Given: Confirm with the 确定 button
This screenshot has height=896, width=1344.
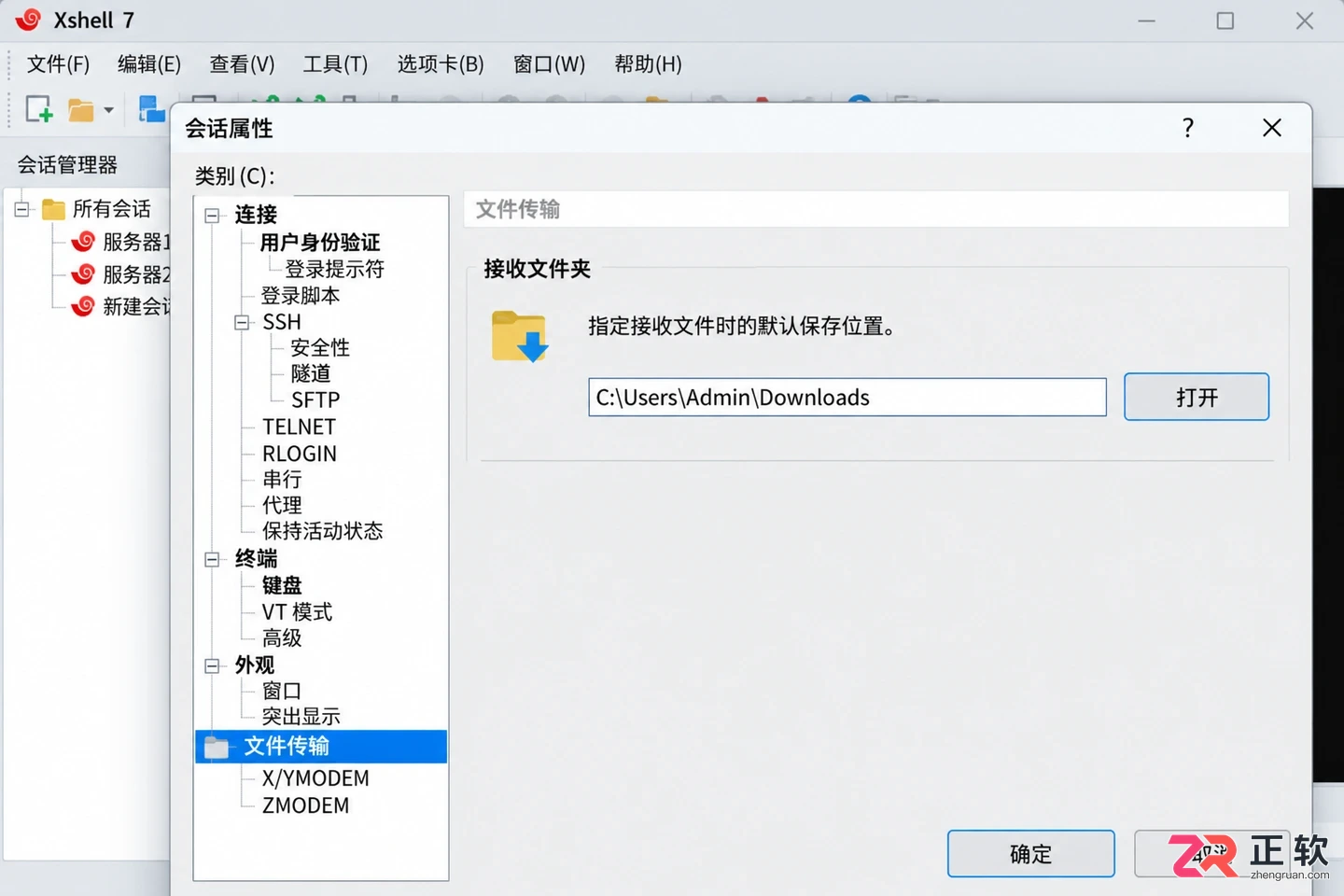Looking at the screenshot, I should coord(1031,854).
